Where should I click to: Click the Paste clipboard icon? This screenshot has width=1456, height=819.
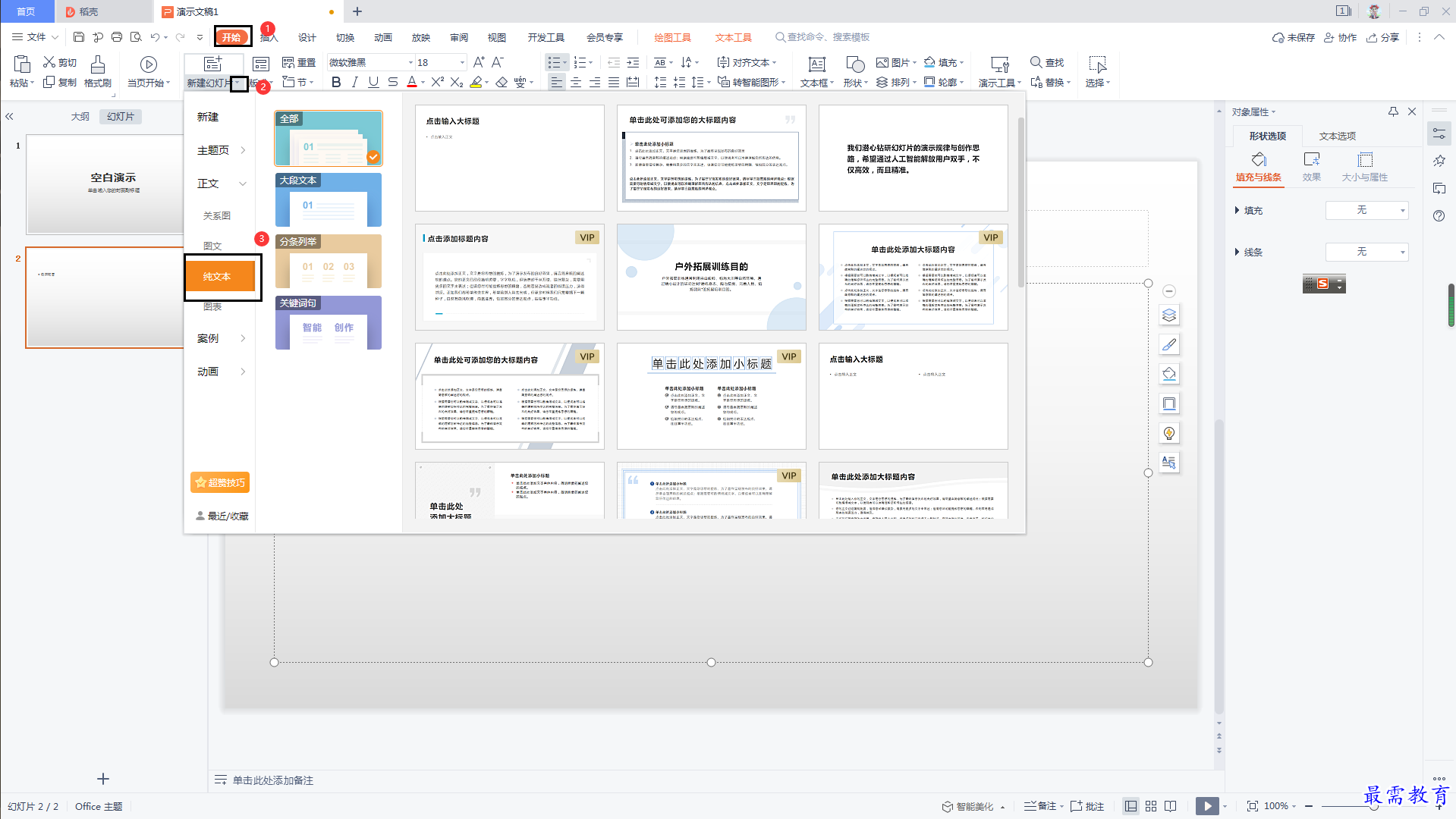click(x=21, y=64)
